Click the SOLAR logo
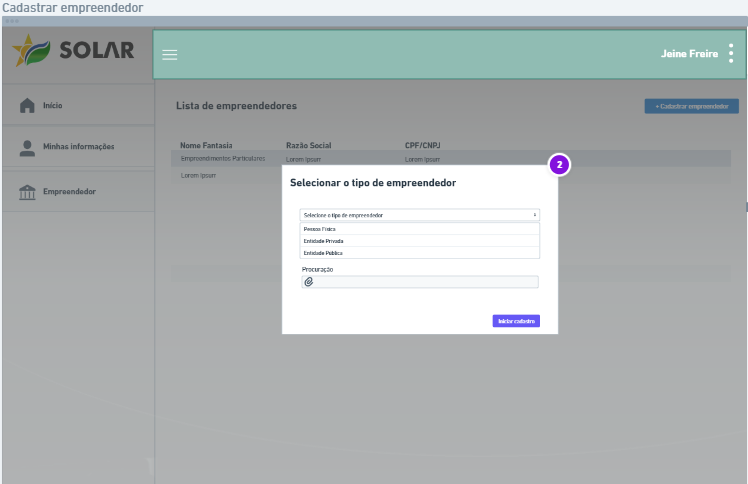This screenshot has height=484, width=748. pyautogui.click(x=73, y=50)
